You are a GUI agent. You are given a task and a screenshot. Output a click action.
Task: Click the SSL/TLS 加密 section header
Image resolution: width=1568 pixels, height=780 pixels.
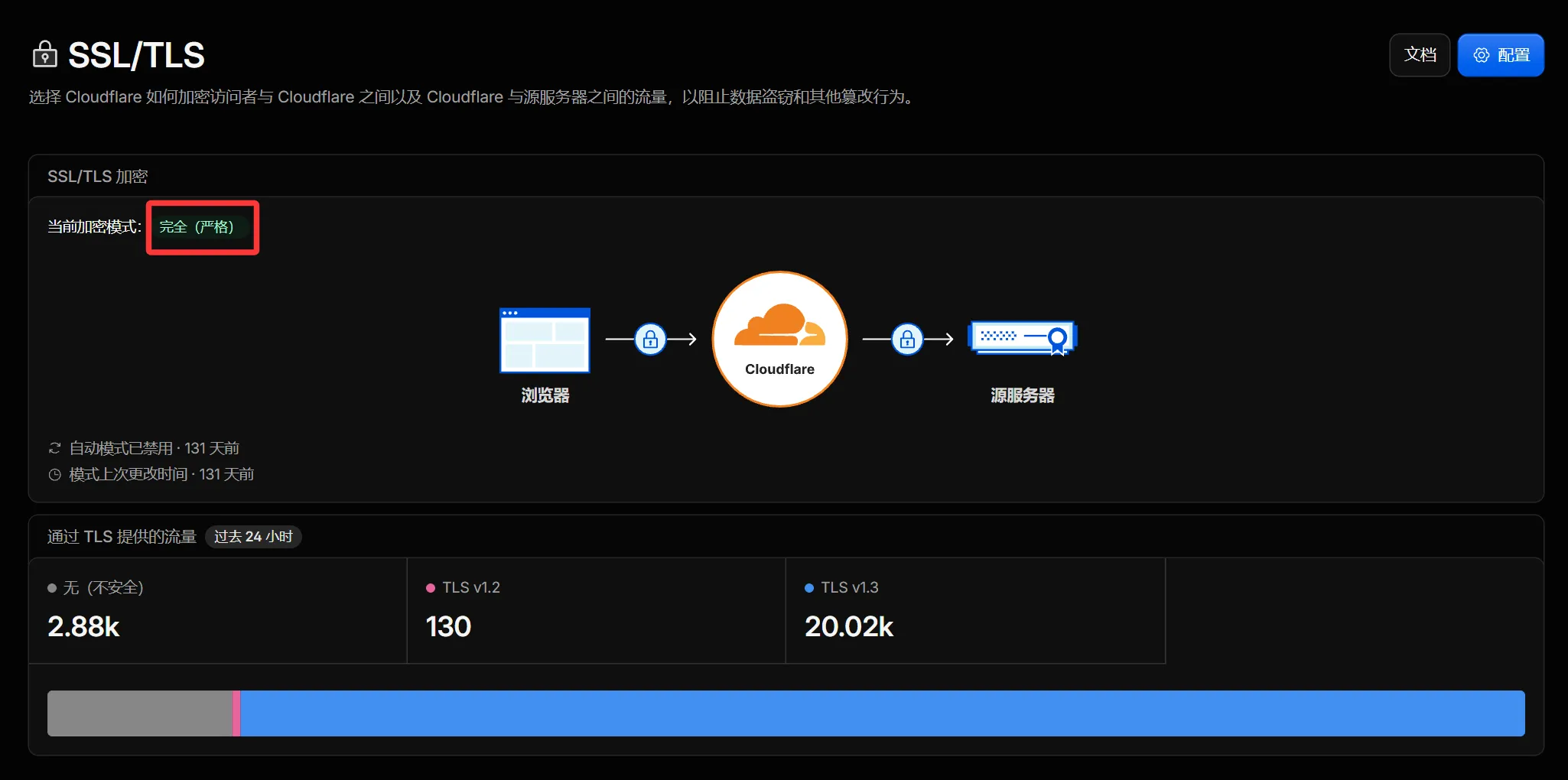coord(98,177)
